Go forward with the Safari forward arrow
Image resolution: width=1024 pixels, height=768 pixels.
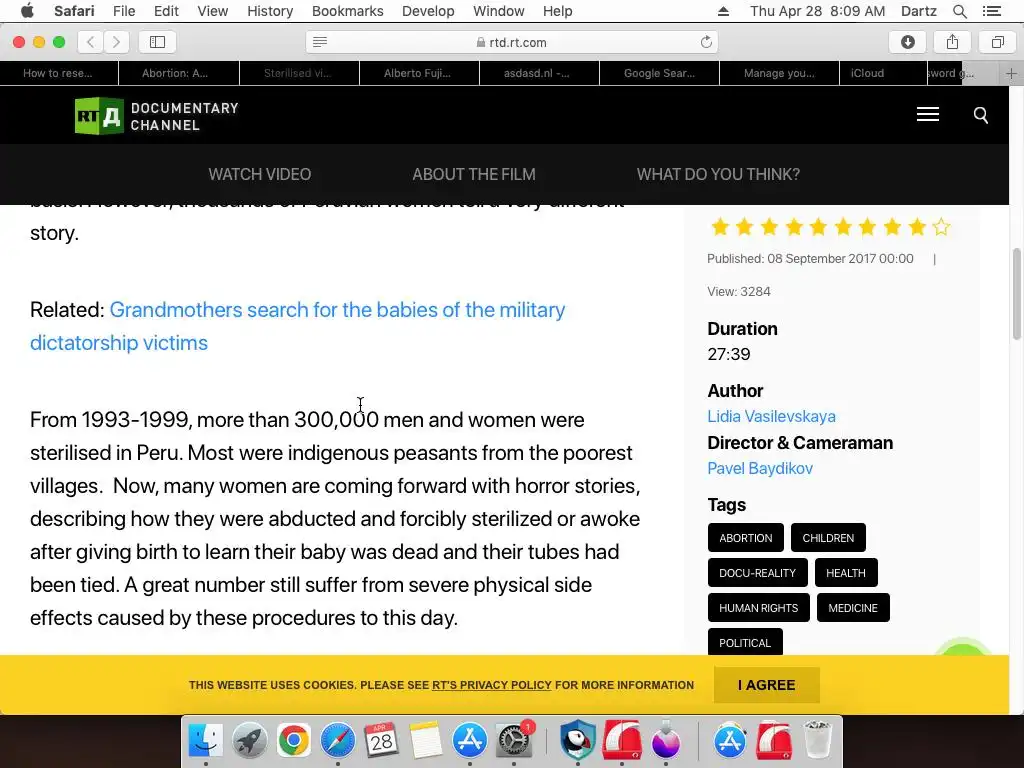116,42
